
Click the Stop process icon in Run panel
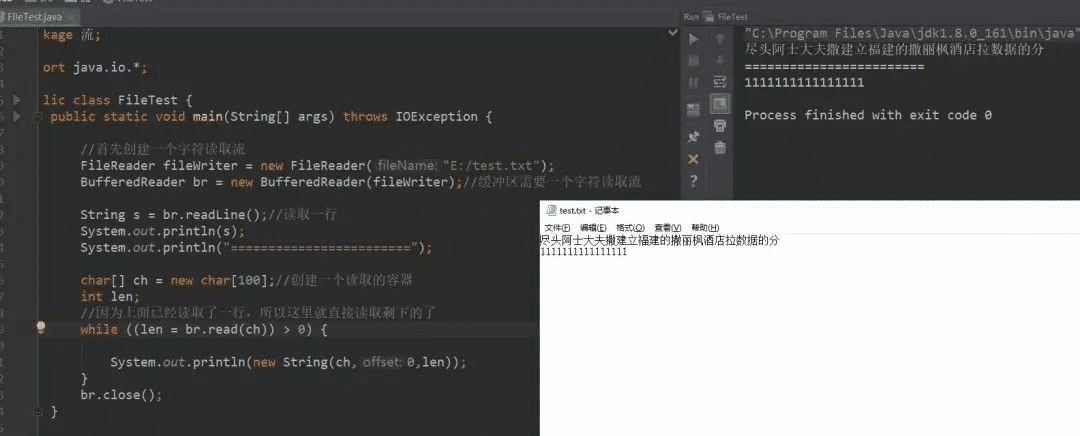pos(693,61)
